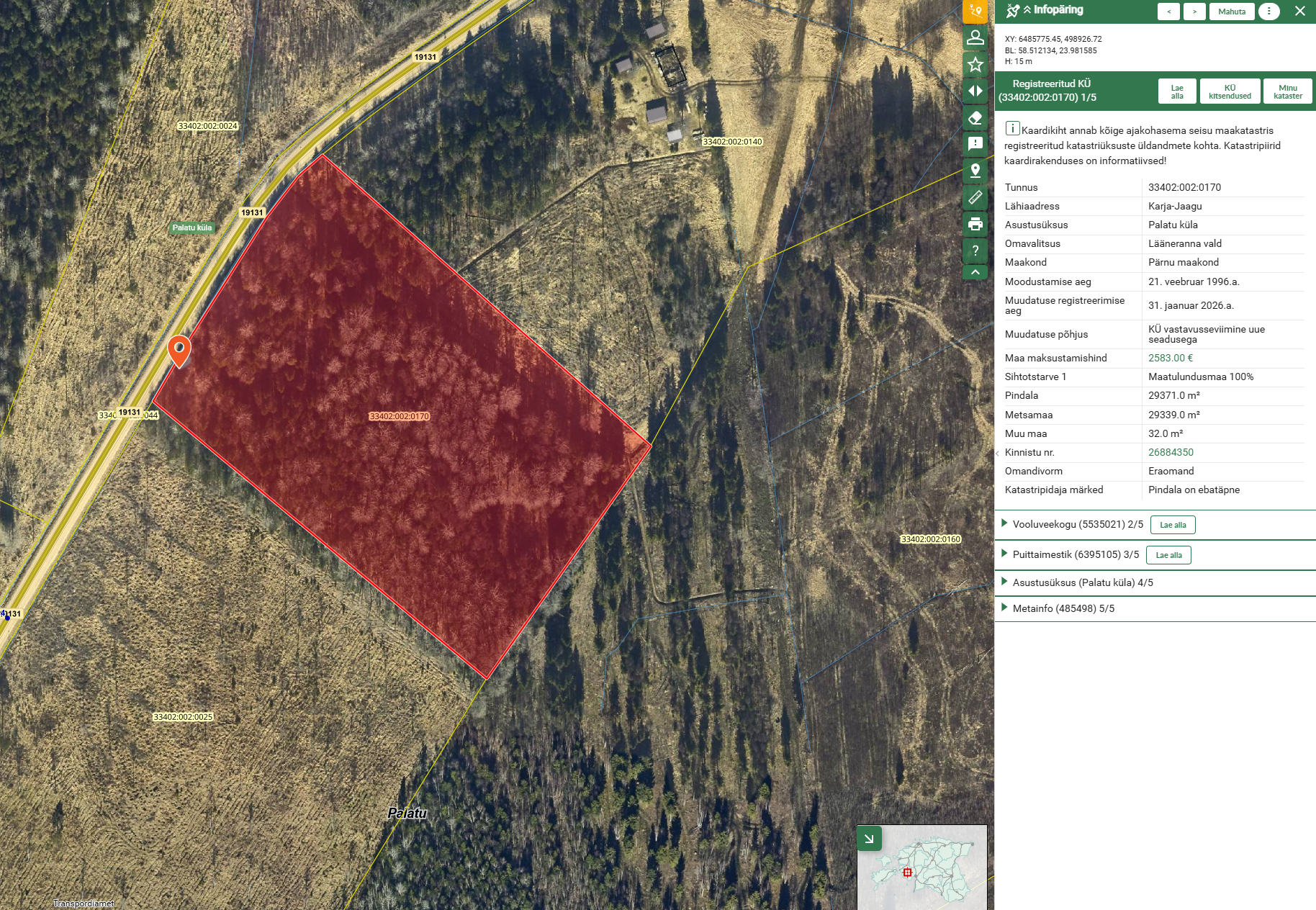Click the KÜ kitsendused button
The height and width of the screenshot is (910, 1316).
1230,91
